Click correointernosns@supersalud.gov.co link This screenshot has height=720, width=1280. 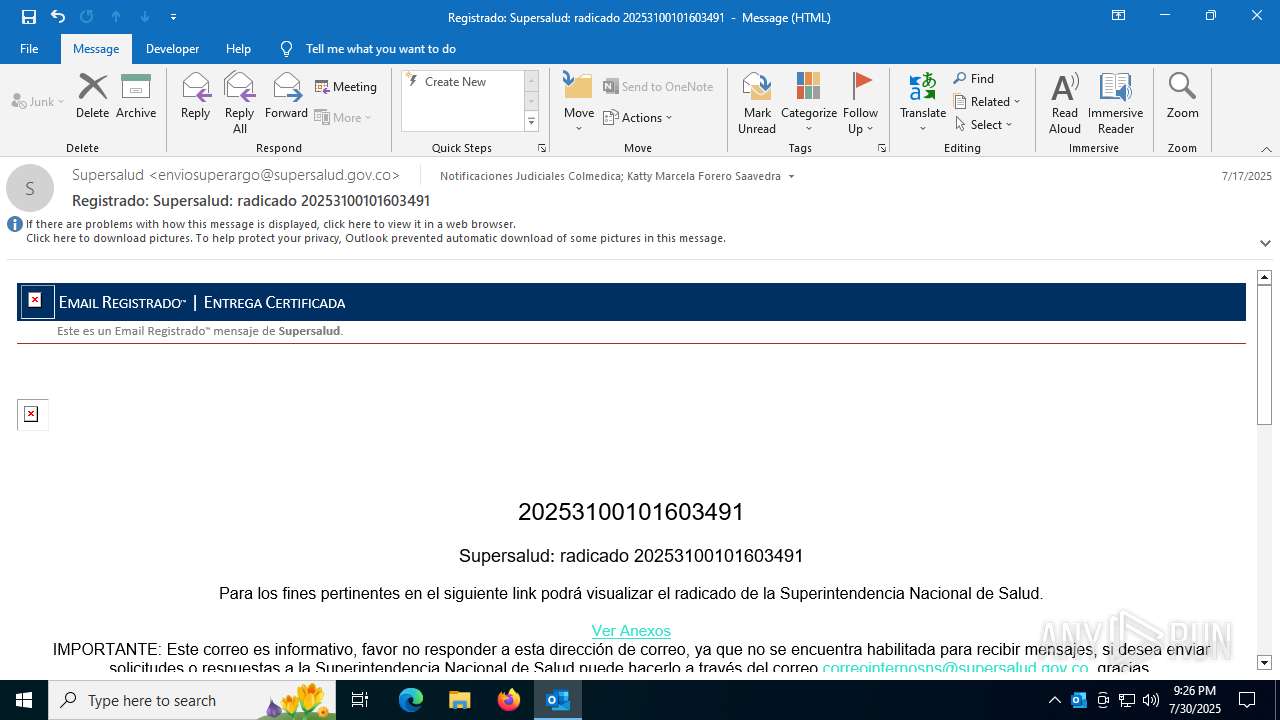[955, 668]
